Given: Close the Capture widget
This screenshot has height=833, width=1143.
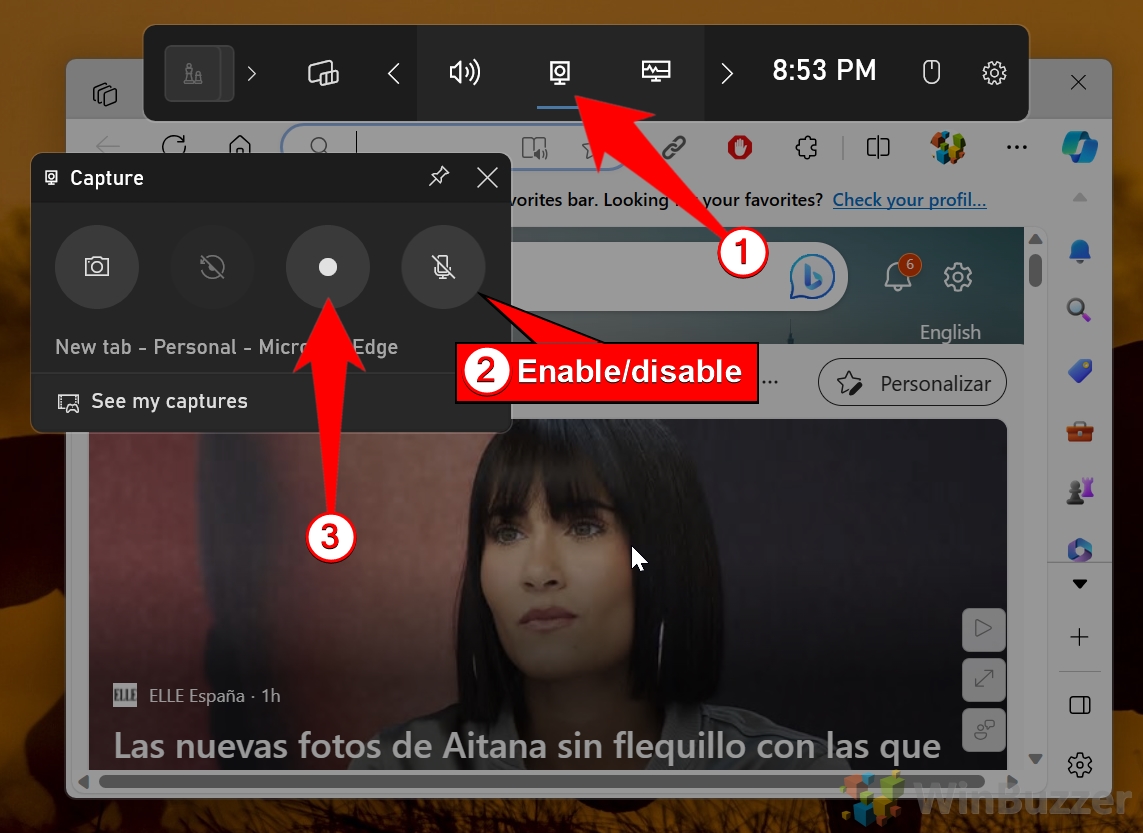Looking at the screenshot, I should pyautogui.click(x=487, y=177).
